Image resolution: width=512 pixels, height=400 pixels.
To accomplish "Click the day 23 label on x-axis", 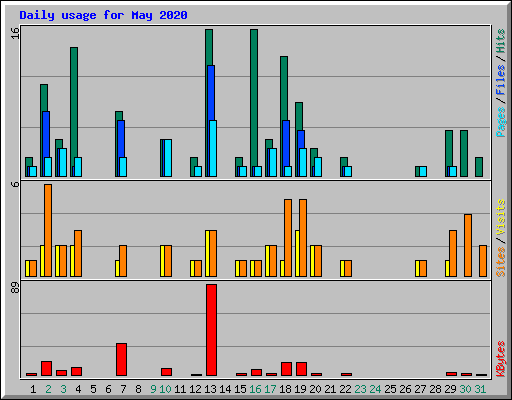I will pos(360,389).
